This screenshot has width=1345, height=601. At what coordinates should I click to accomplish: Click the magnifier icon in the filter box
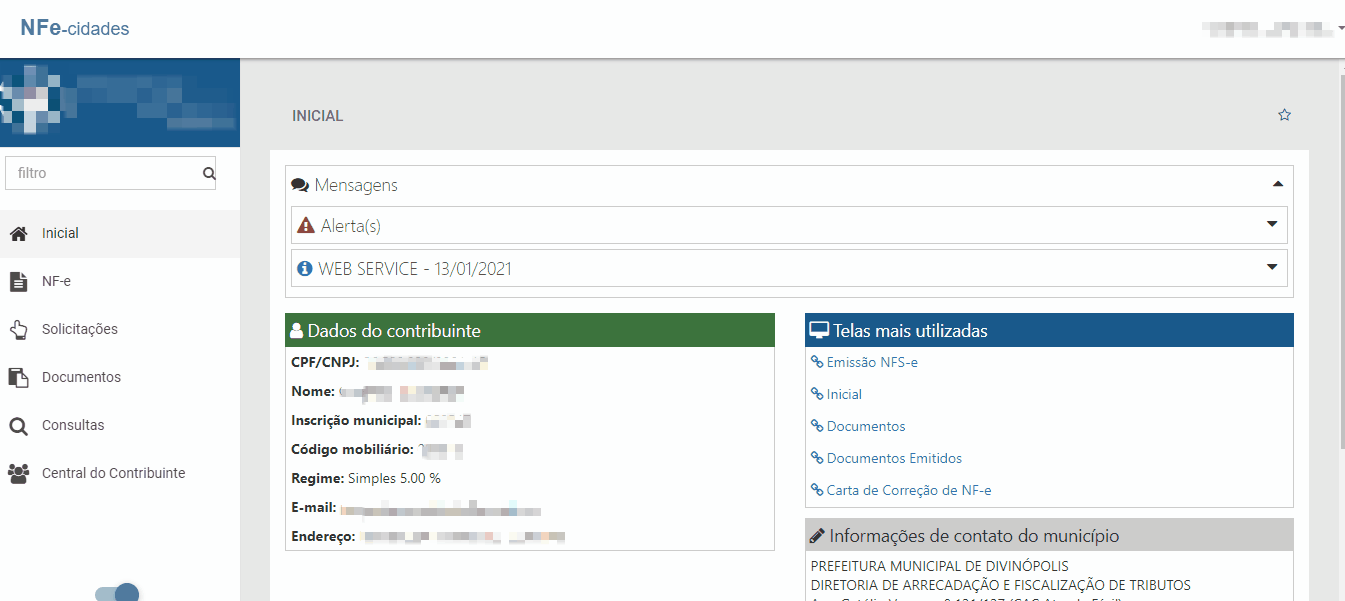tap(208, 172)
